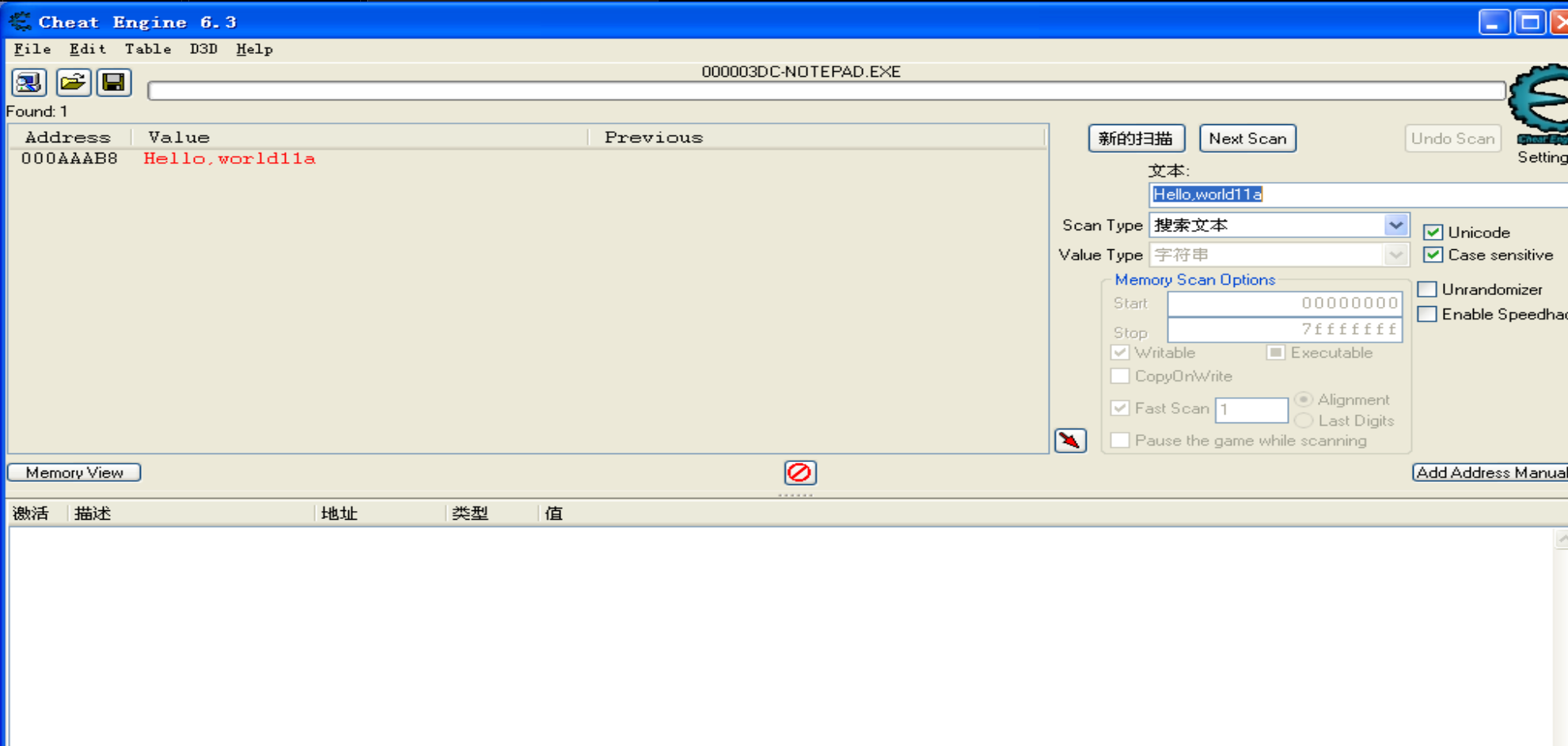The height and width of the screenshot is (746, 1568).
Task: Click the Settings label under logo
Action: [1542, 157]
